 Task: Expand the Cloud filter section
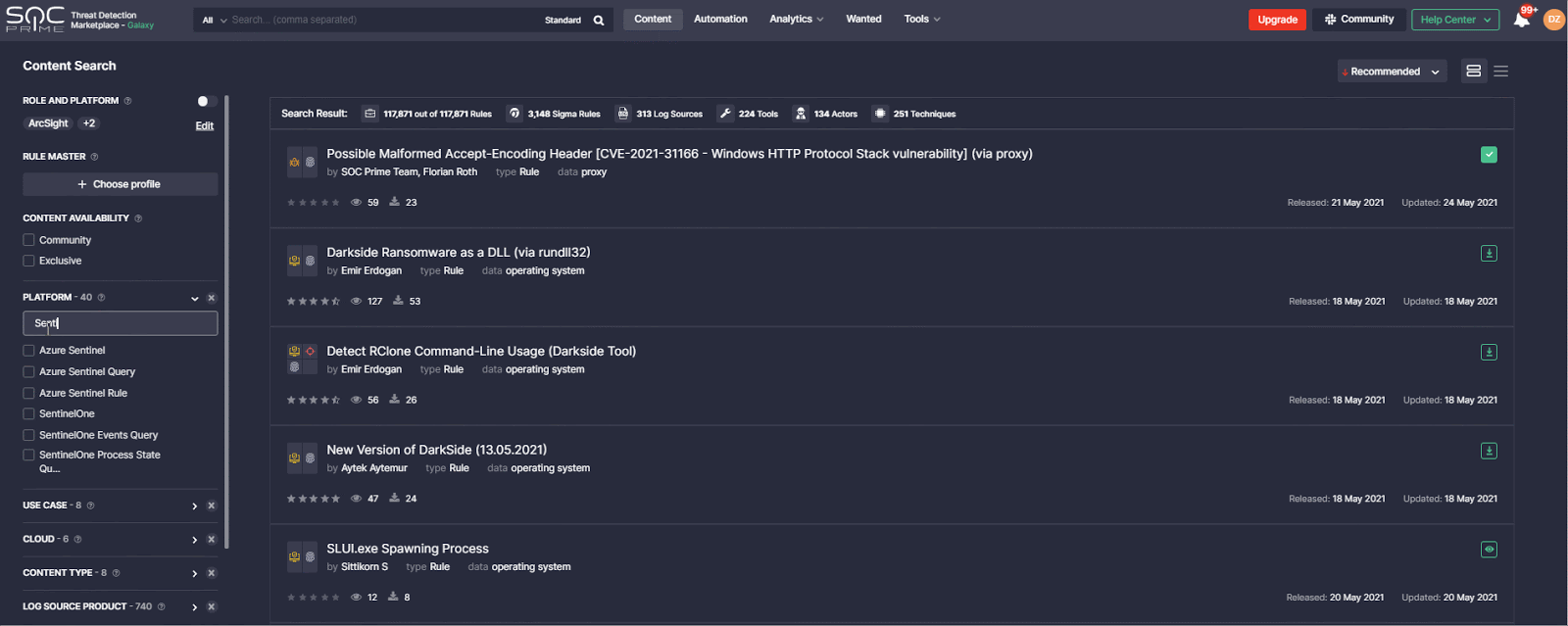195,540
